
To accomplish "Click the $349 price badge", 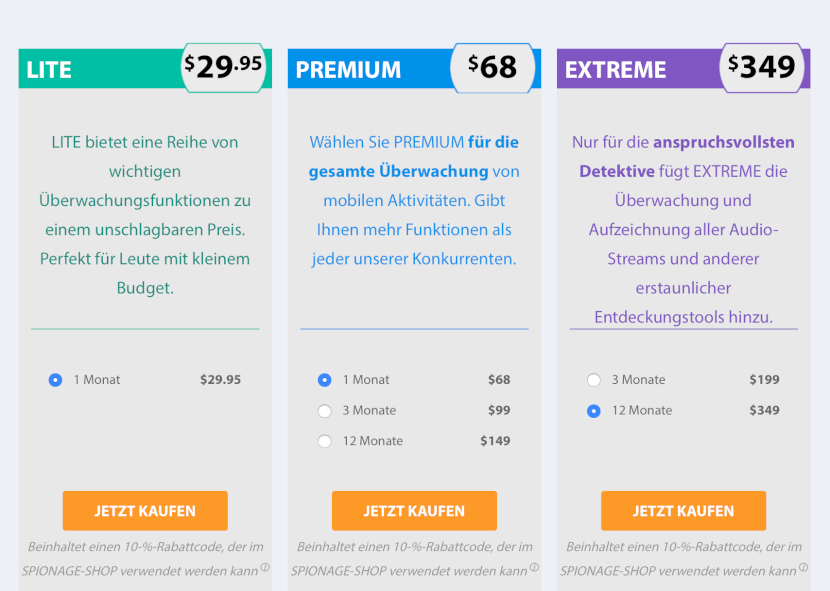I will tap(762, 68).
